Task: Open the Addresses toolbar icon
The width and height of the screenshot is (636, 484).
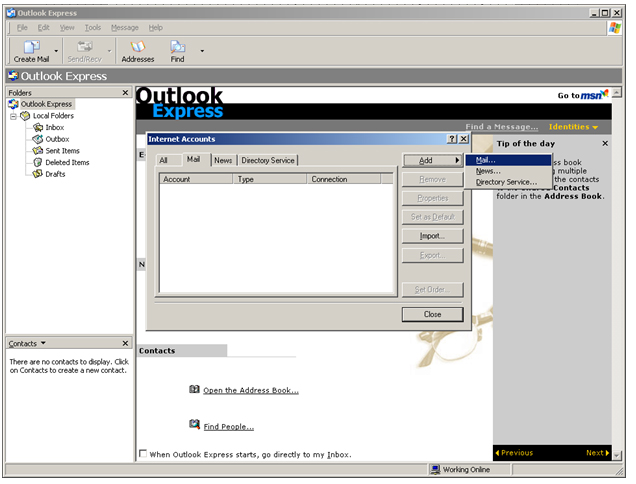Action: pos(138,47)
